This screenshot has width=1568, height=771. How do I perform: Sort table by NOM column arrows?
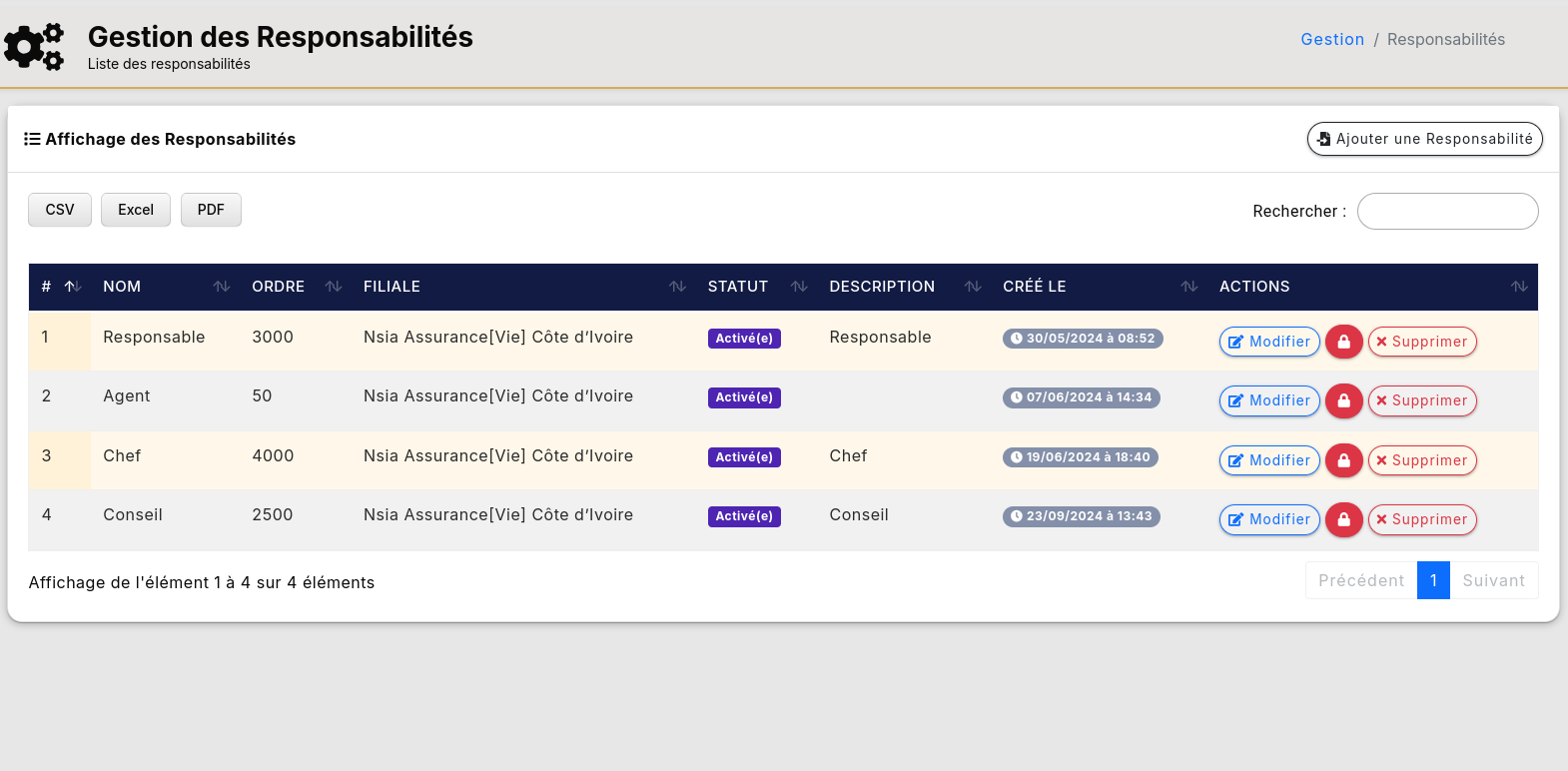click(222, 287)
